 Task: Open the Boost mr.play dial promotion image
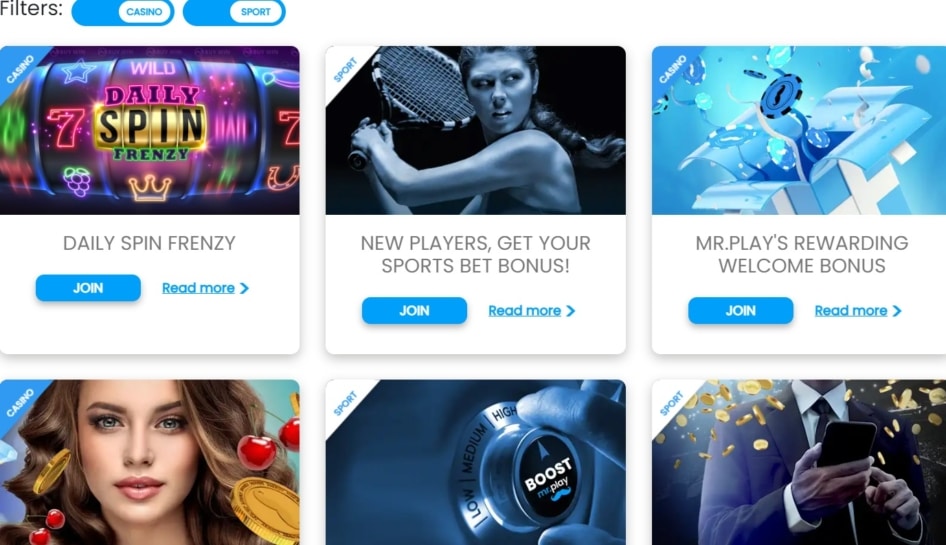click(475, 462)
